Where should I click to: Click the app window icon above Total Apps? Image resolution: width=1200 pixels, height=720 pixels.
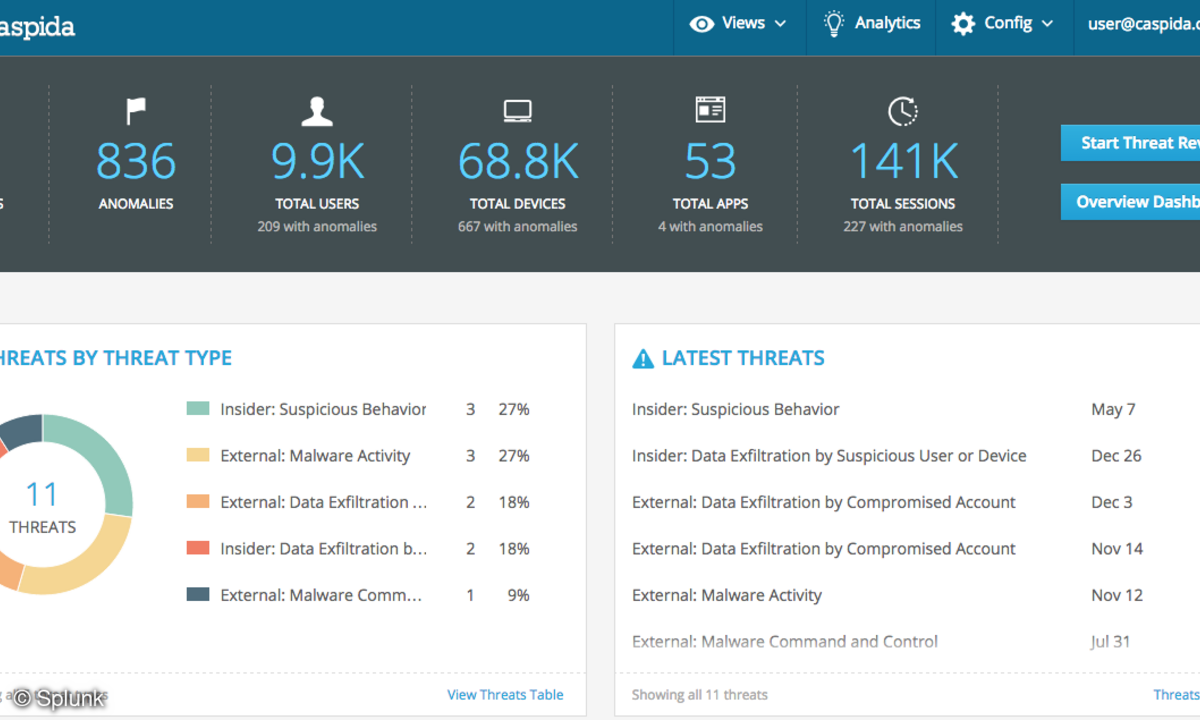pyautogui.click(x=710, y=110)
